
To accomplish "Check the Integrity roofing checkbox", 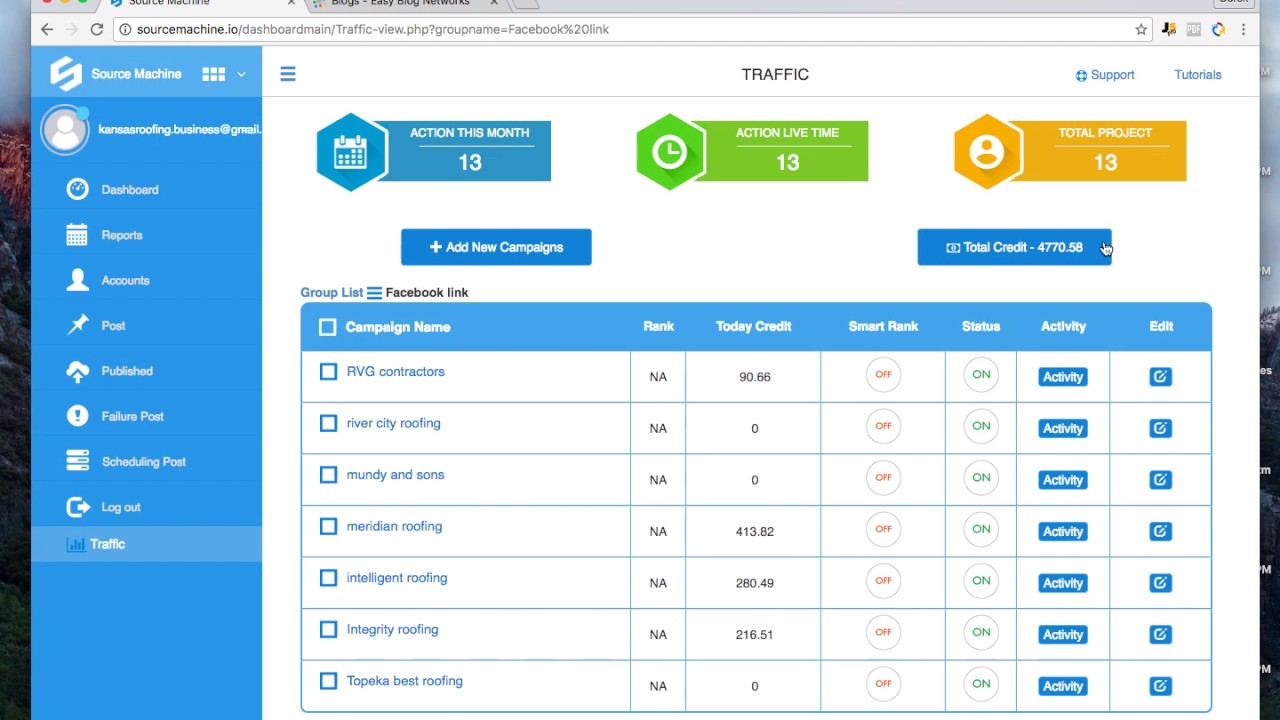I will coord(328,629).
